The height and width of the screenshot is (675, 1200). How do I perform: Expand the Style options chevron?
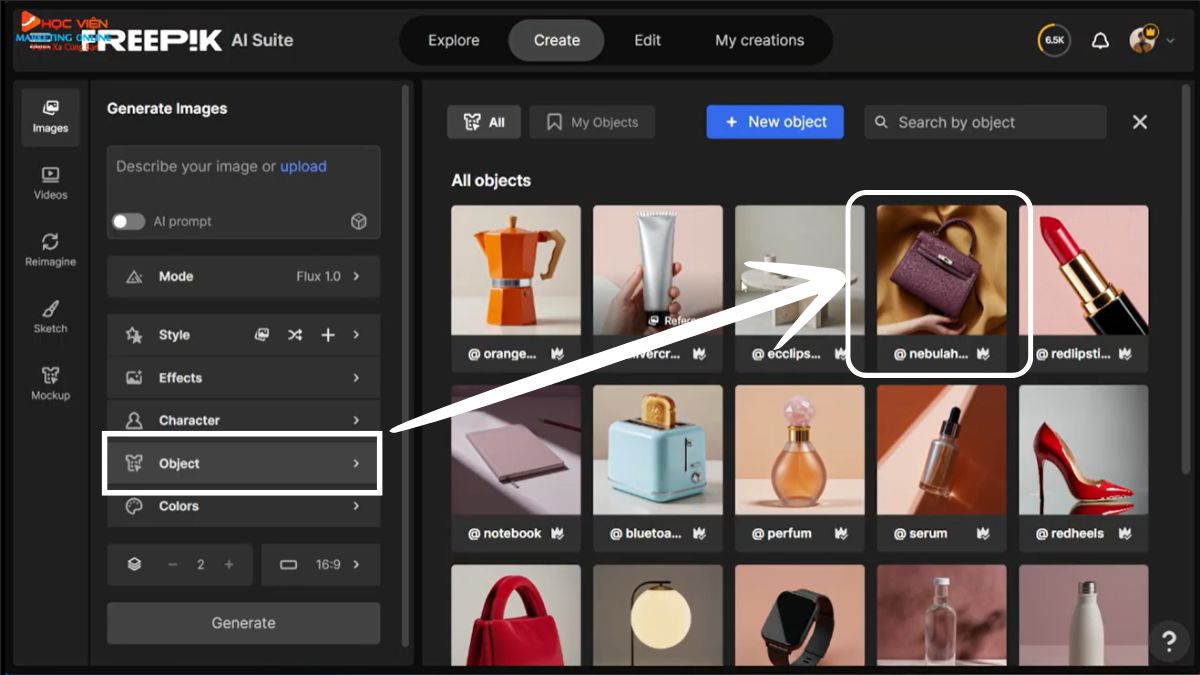[357, 335]
